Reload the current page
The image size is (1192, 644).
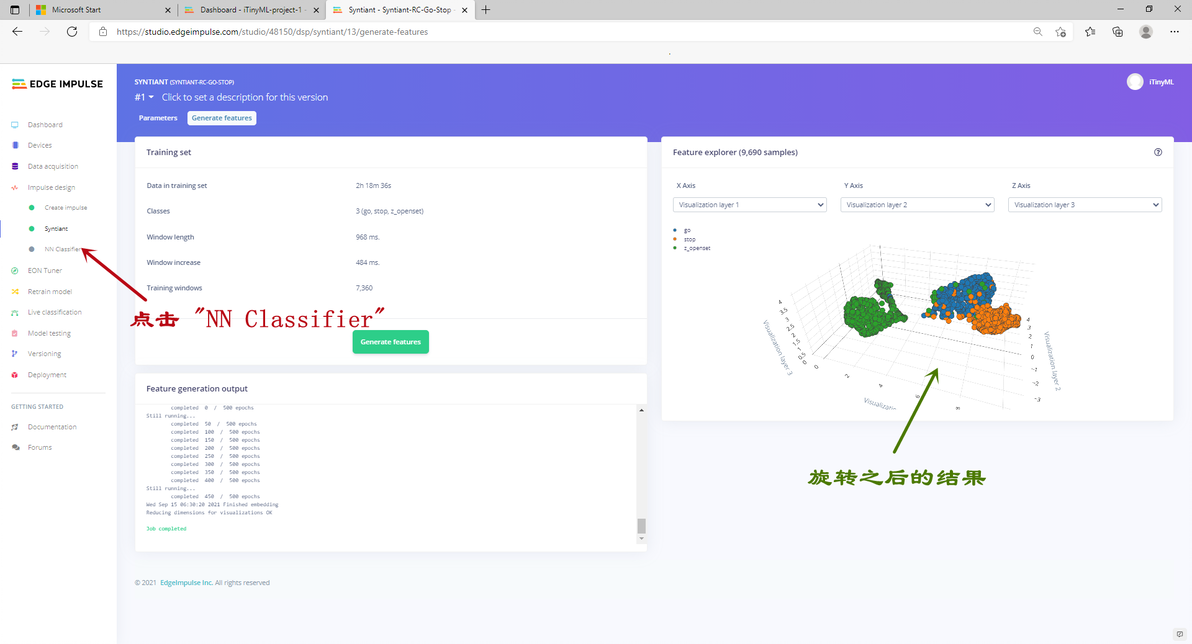coord(72,32)
